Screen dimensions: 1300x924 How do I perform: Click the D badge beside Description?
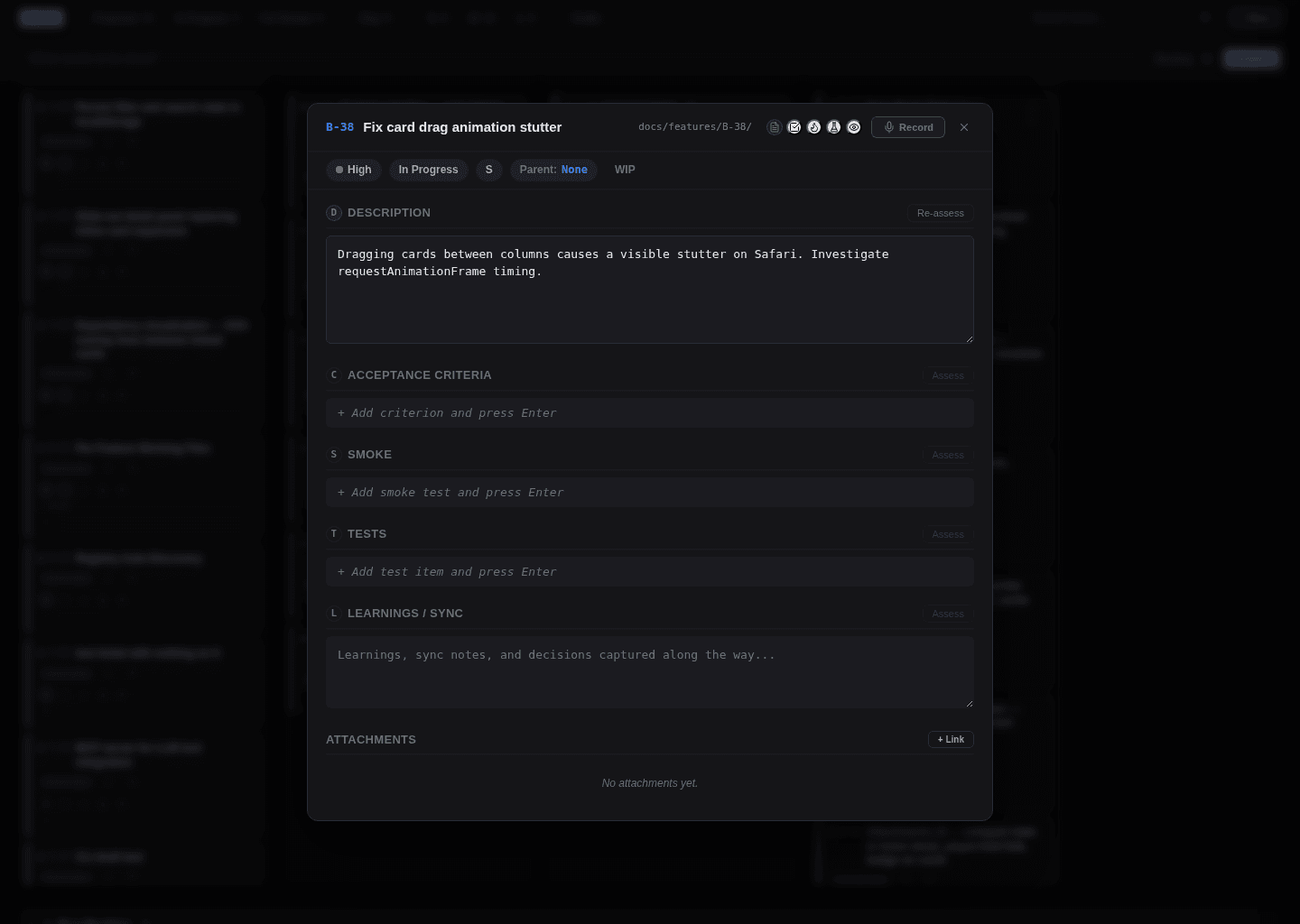pyautogui.click(x=333, y=213)
